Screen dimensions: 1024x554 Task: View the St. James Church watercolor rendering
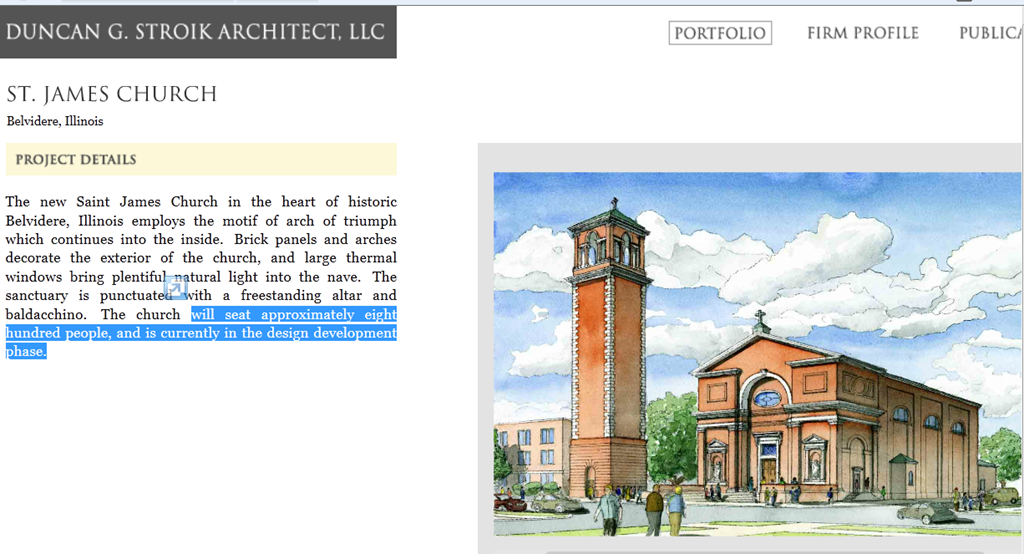757,353
